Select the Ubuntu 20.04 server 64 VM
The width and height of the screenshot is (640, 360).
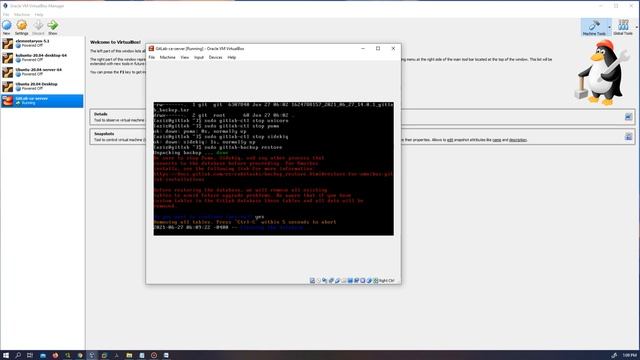(42, 72)
